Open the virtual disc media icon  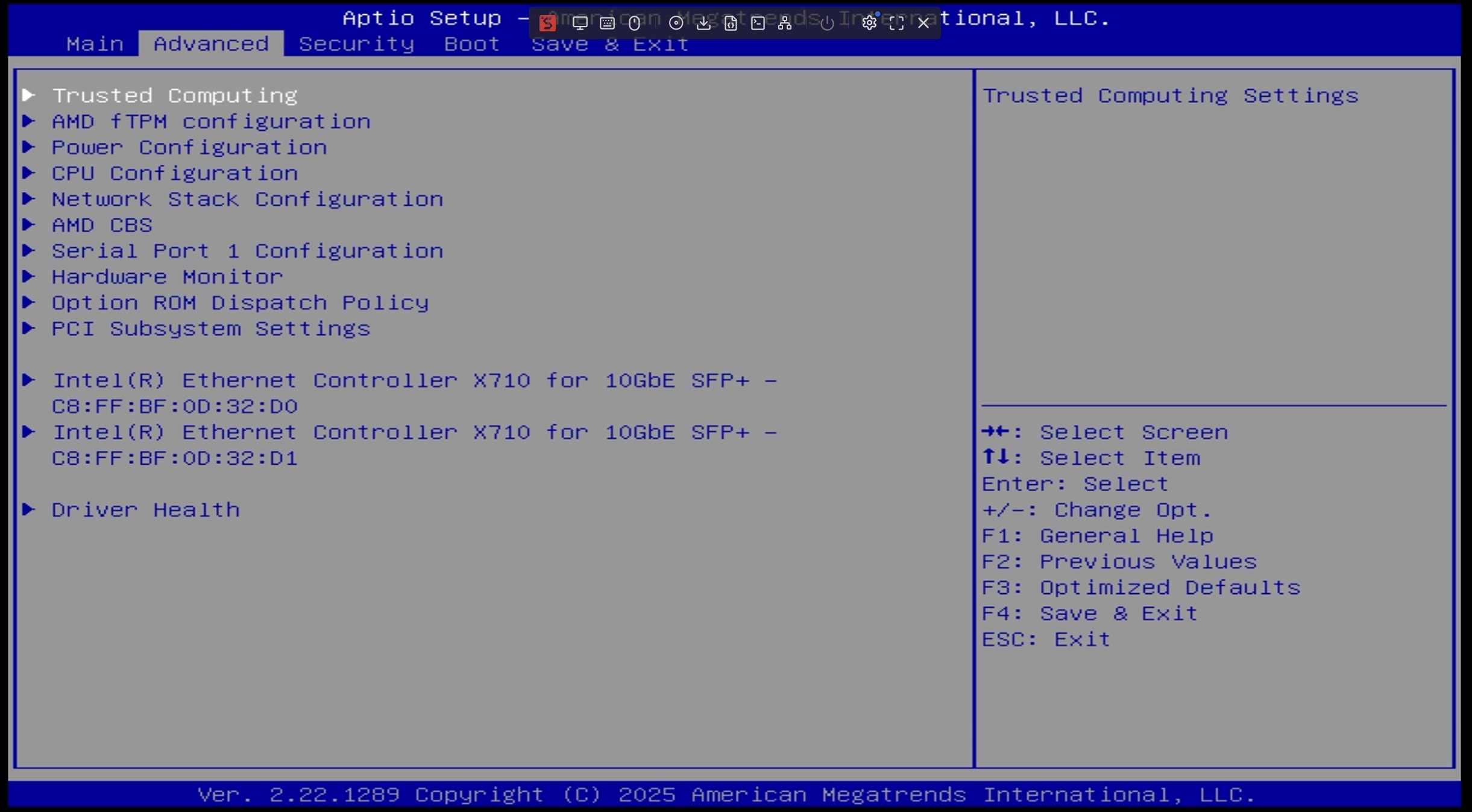click(676, 23)
